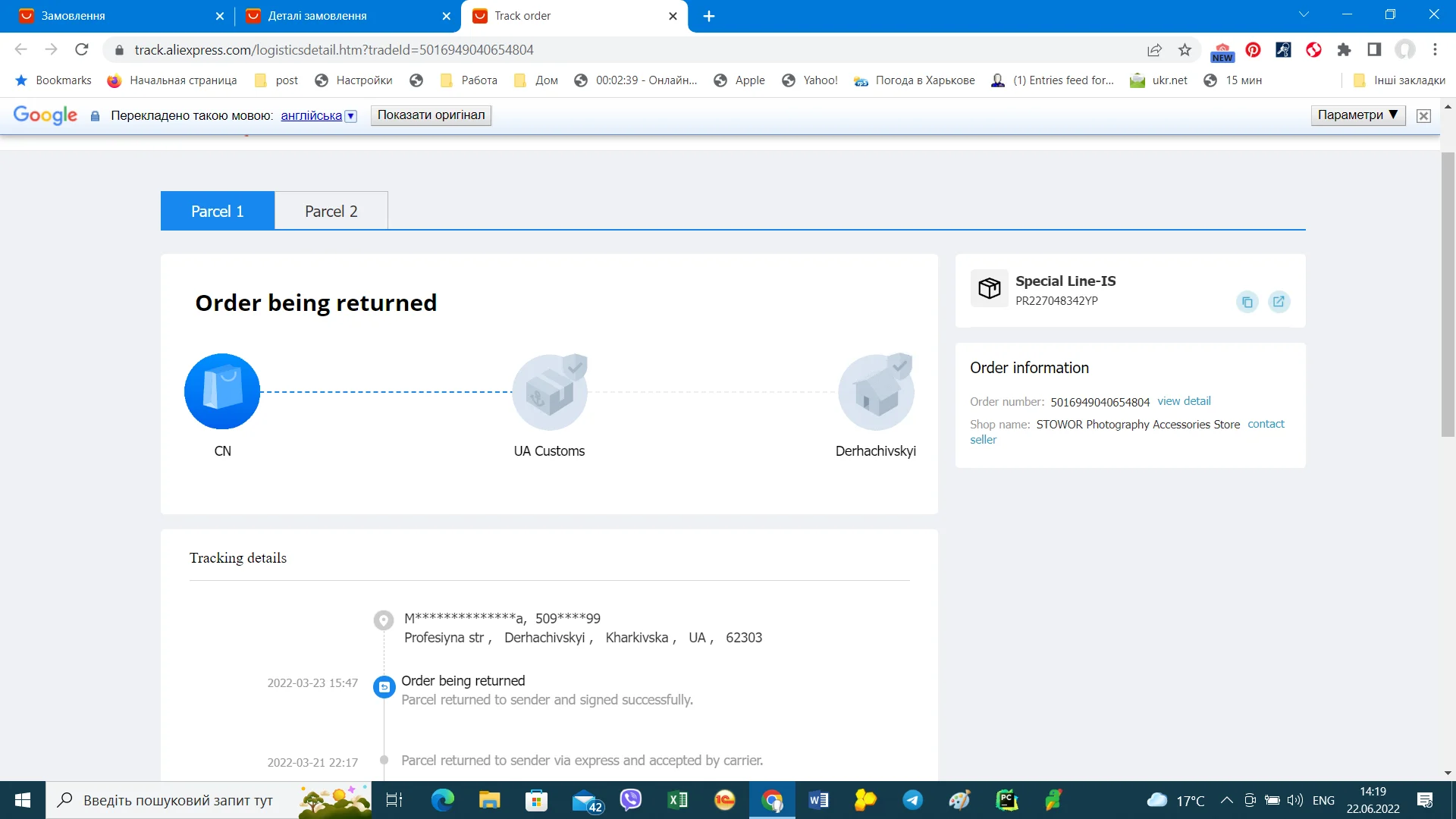Reload the Track order page
The image size is (1456, 819).
coord(82,50)
